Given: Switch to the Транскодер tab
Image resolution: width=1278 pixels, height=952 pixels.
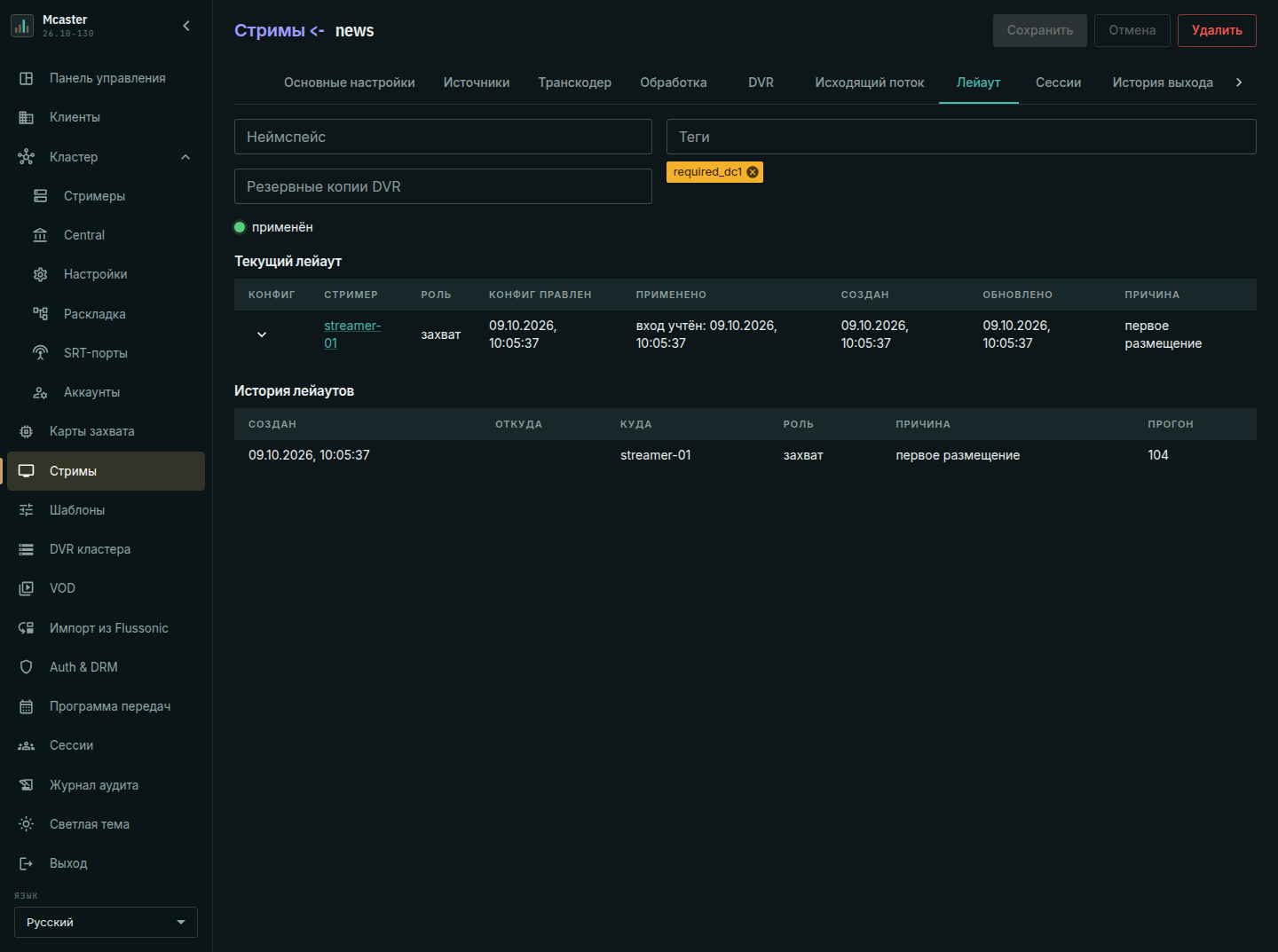Looking at the screenshot, I should coord(575,83).
